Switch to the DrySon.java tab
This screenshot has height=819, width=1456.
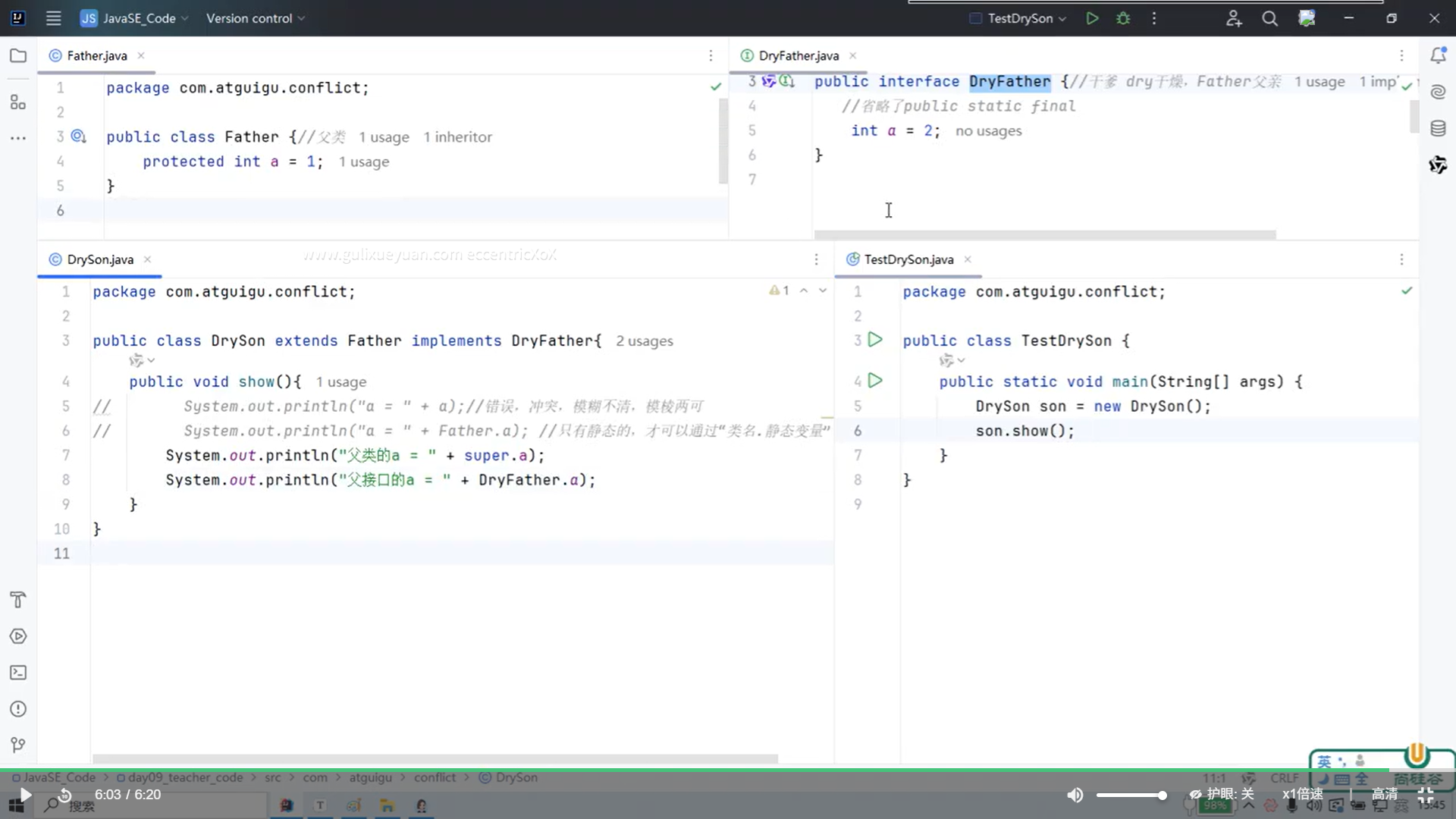point(99,259)
